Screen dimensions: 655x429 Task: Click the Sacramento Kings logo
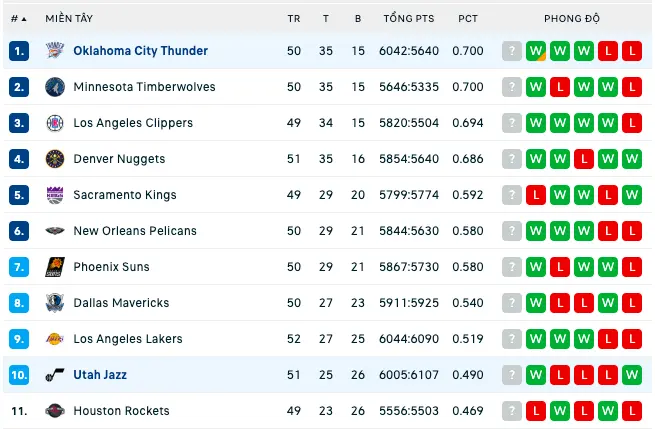point(55,195)
